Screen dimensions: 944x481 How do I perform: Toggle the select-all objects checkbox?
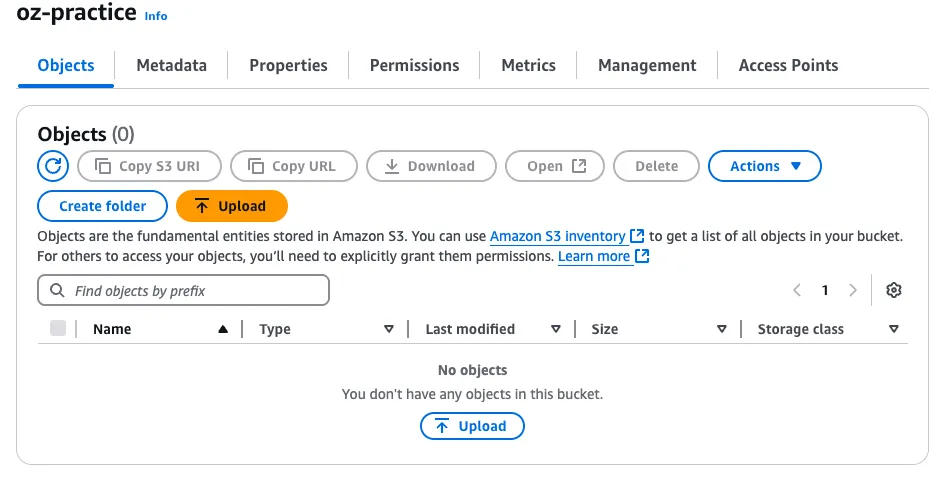coord(58,328)
